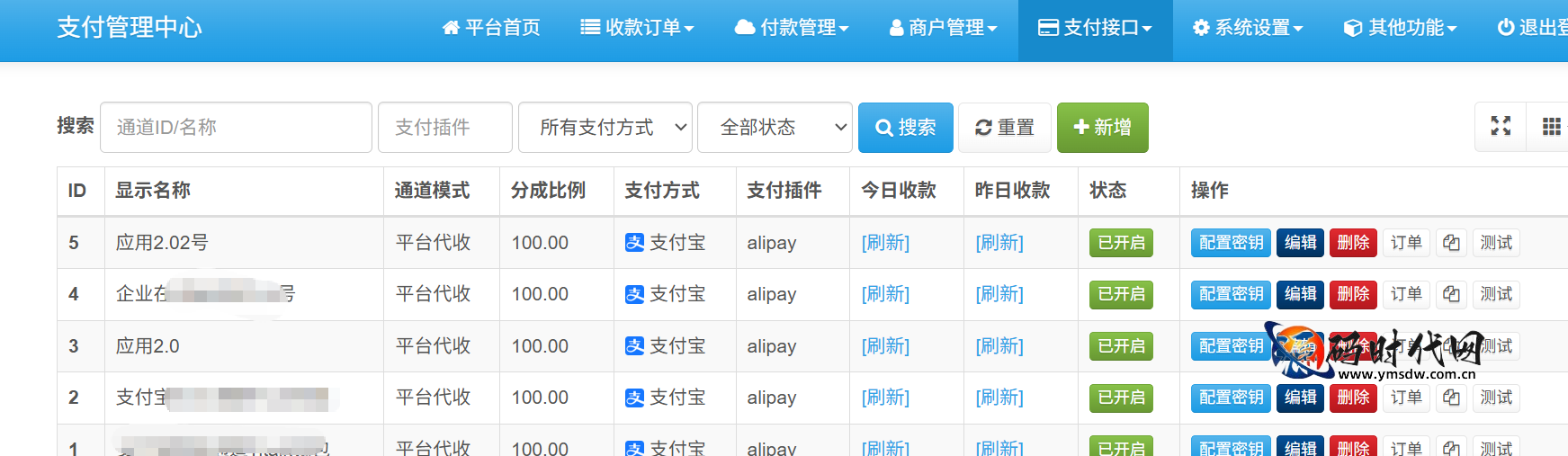
Task: Click 测试 in row ID 2
Action: tap(1496, 398)
